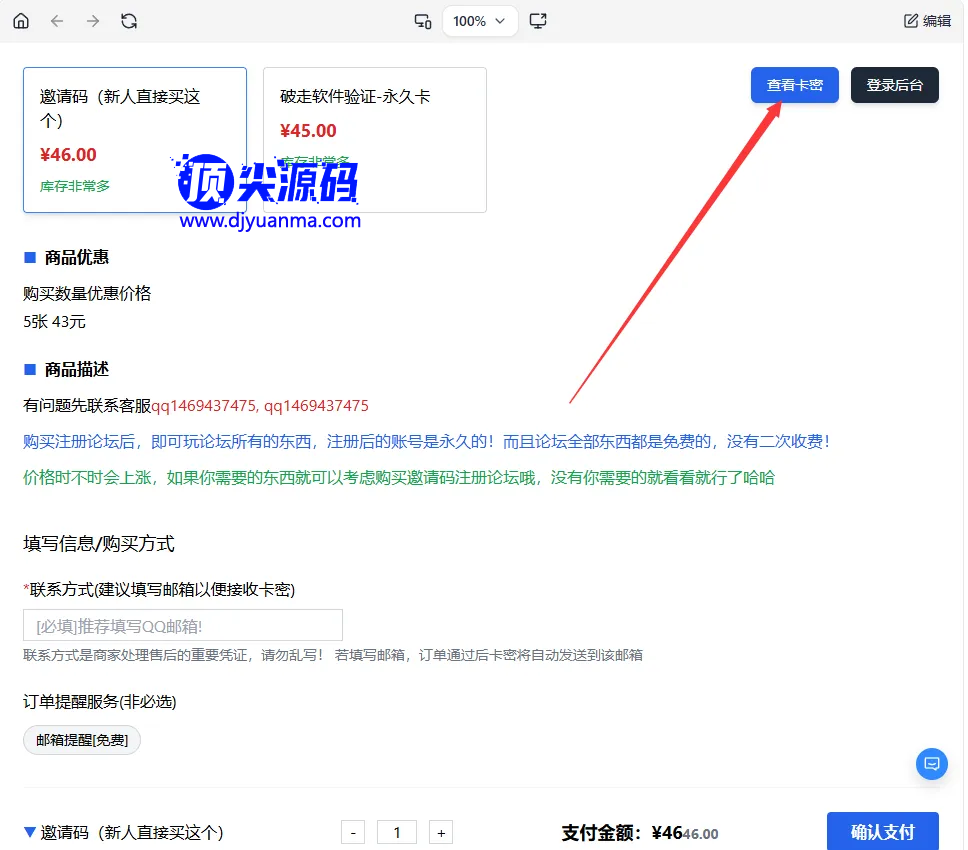Click the 查看卡密 button
The height and width of the screenshot is (850, 968).
(795, 85)
